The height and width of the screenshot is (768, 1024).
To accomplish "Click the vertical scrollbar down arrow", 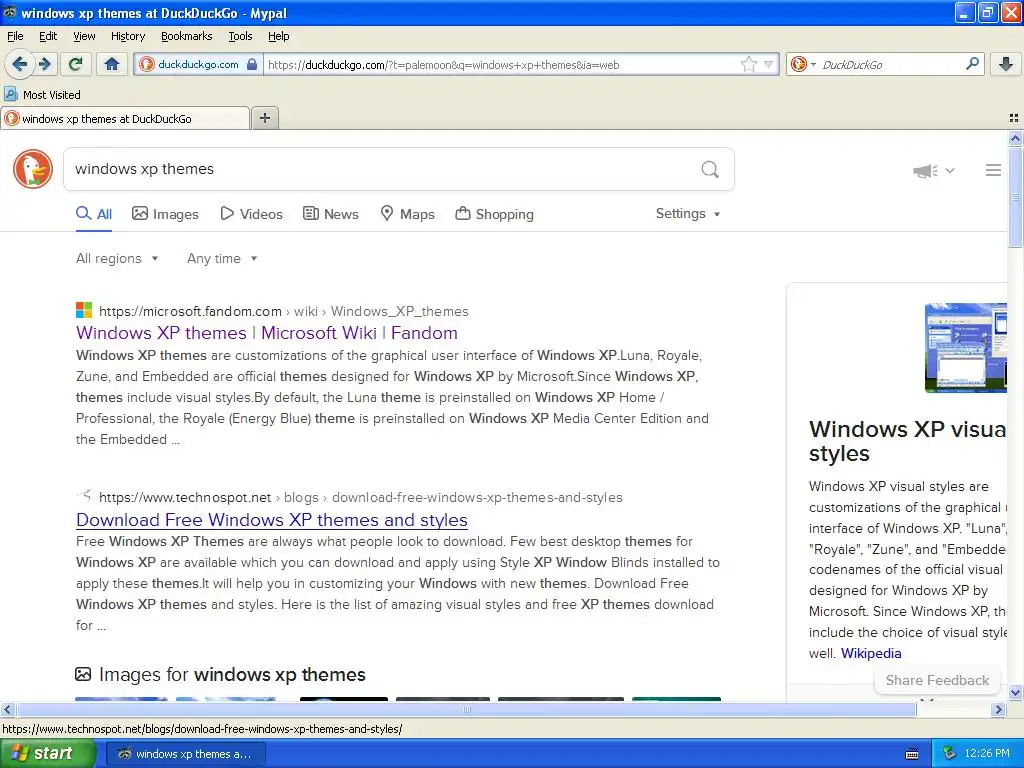I will coord(1015,692).
